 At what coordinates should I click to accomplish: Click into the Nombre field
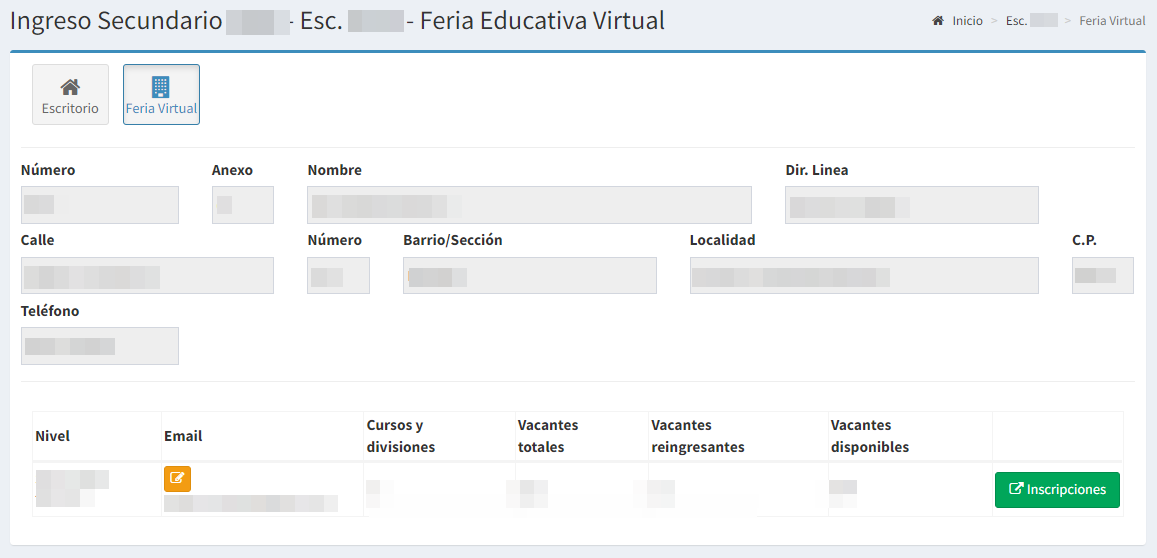click(529, 204)
